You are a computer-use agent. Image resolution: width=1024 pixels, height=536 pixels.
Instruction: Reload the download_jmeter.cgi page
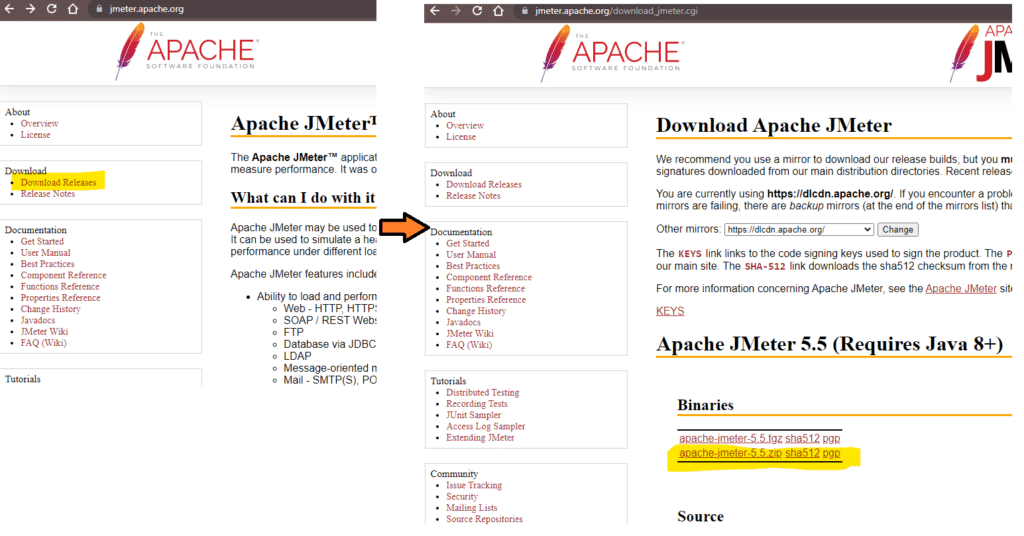pos(477,11)
